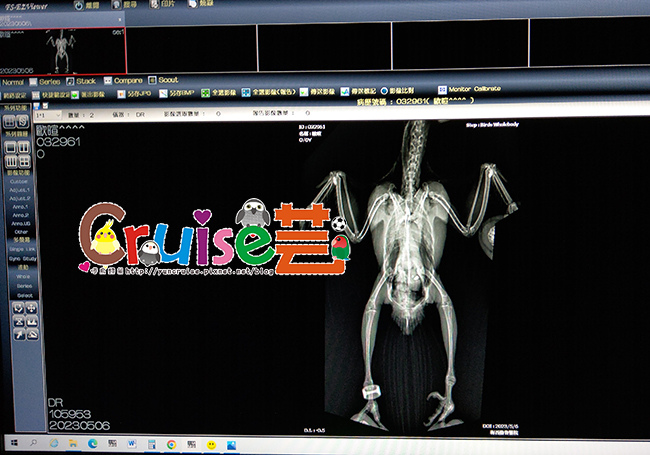Close the patient study tab

pyautogui.click(x=120, y=19)
